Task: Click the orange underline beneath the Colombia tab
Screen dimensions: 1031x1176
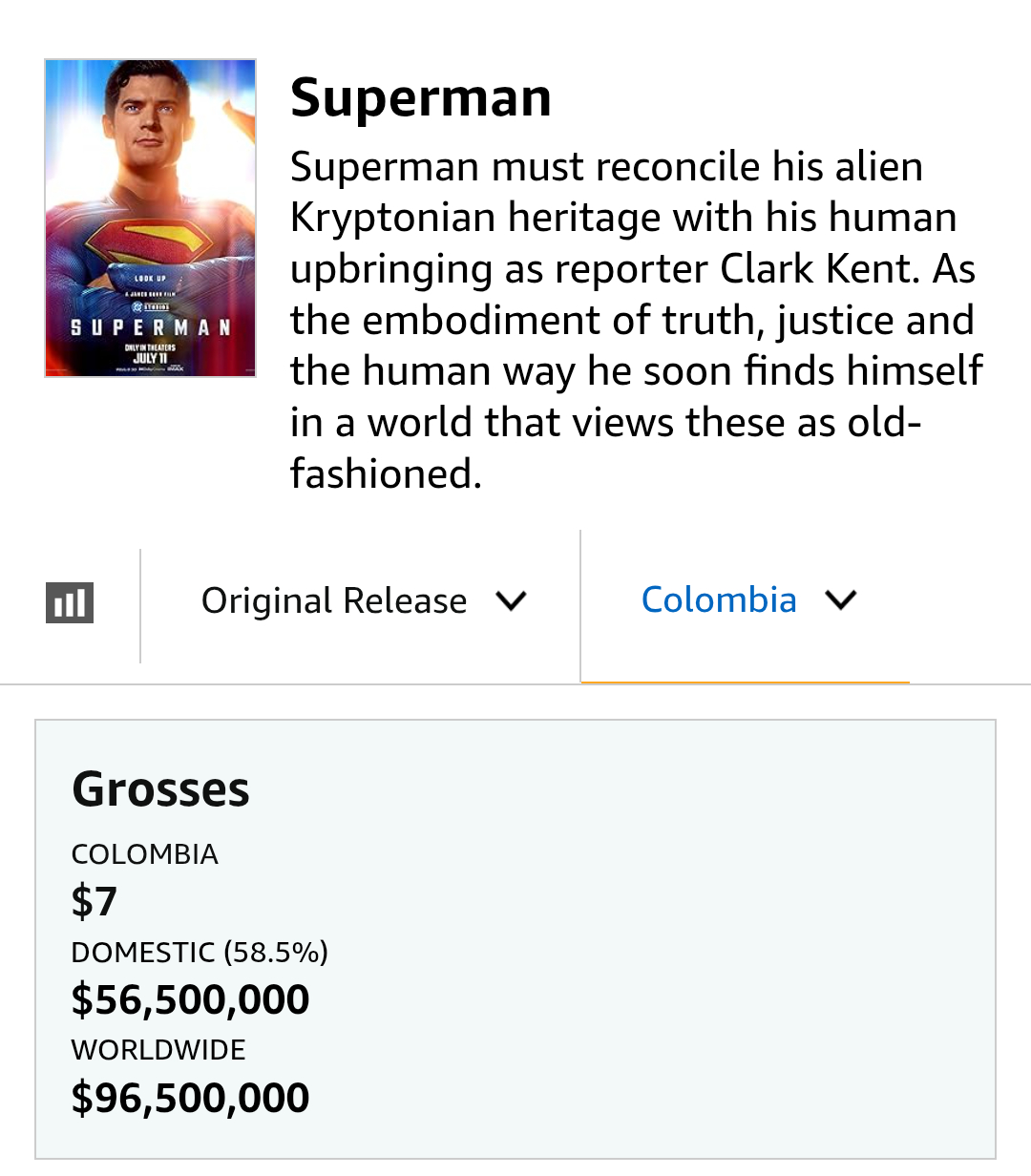Action: (x=746, y=682)
